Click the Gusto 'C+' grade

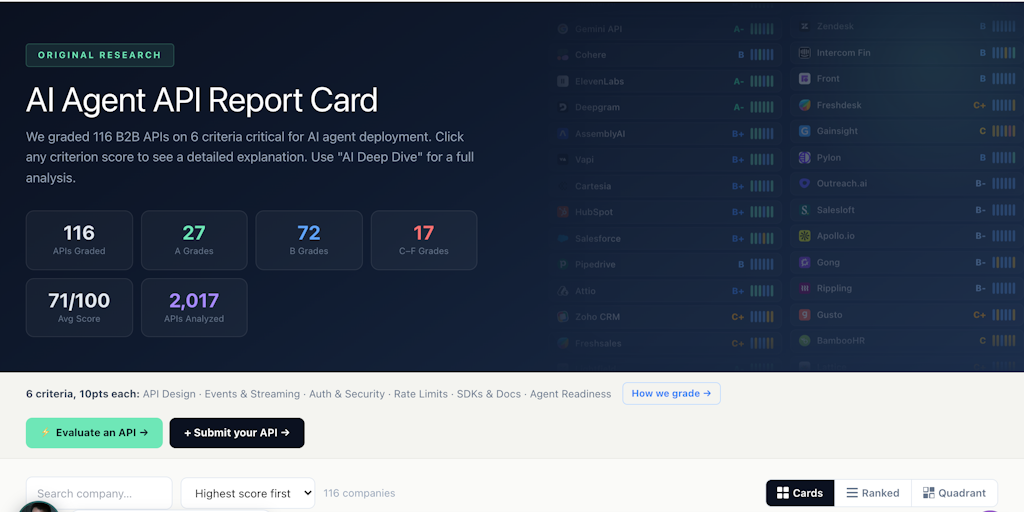(x=979, y=314)
